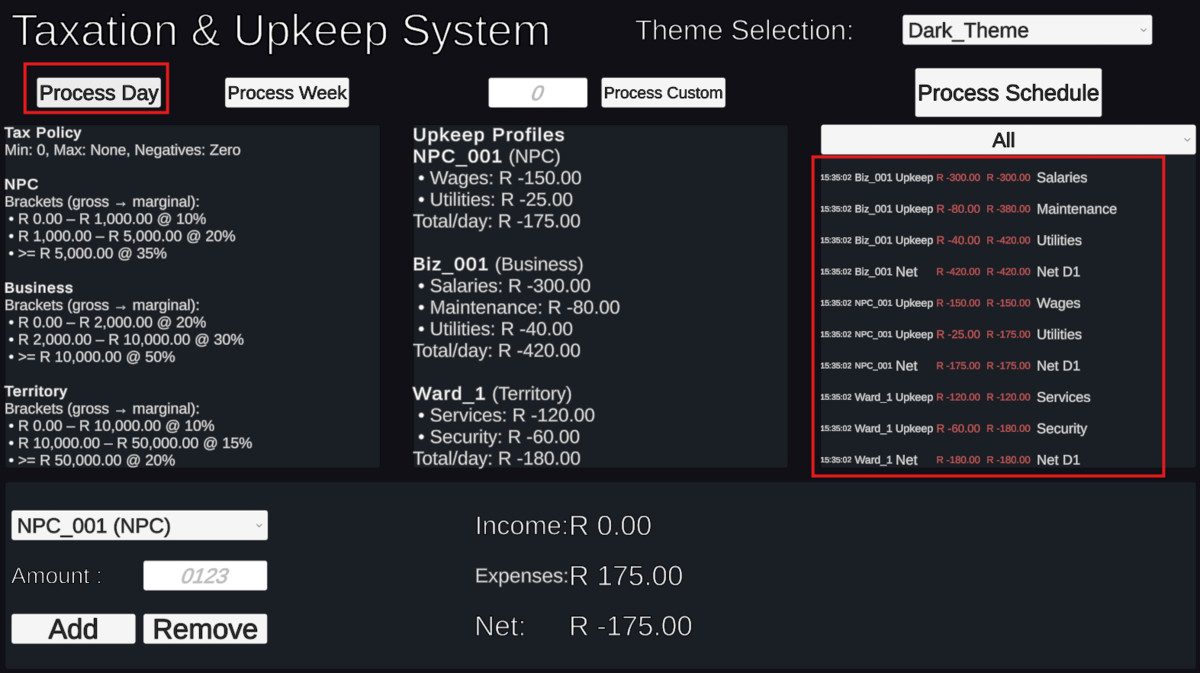This screenshot has width=1200, height=673.
Task: Click the custom days input field
Action: tap(537, 92)
